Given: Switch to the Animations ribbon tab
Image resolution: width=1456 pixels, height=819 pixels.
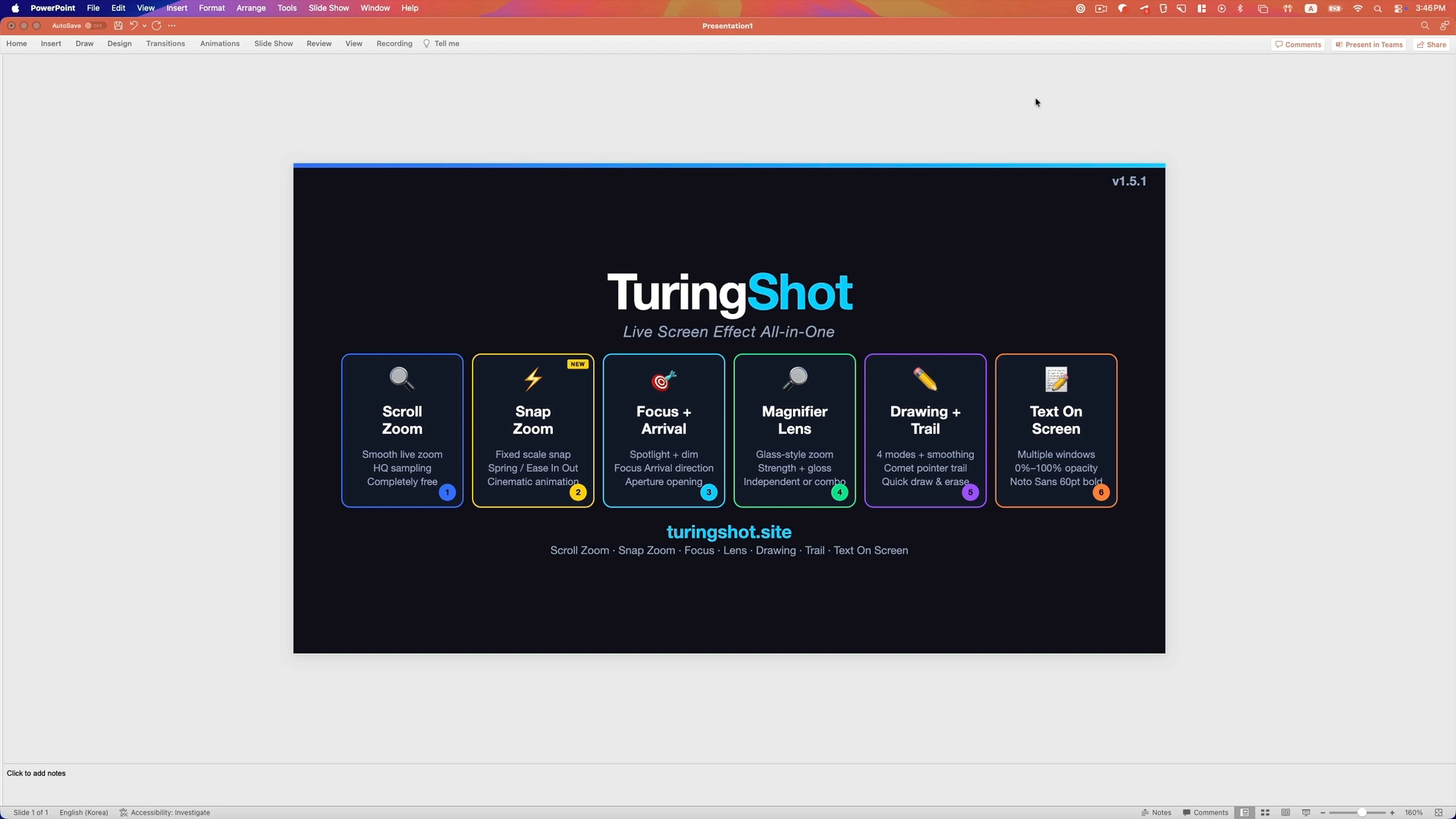Looking at the screenshot, I should (220, 44).
